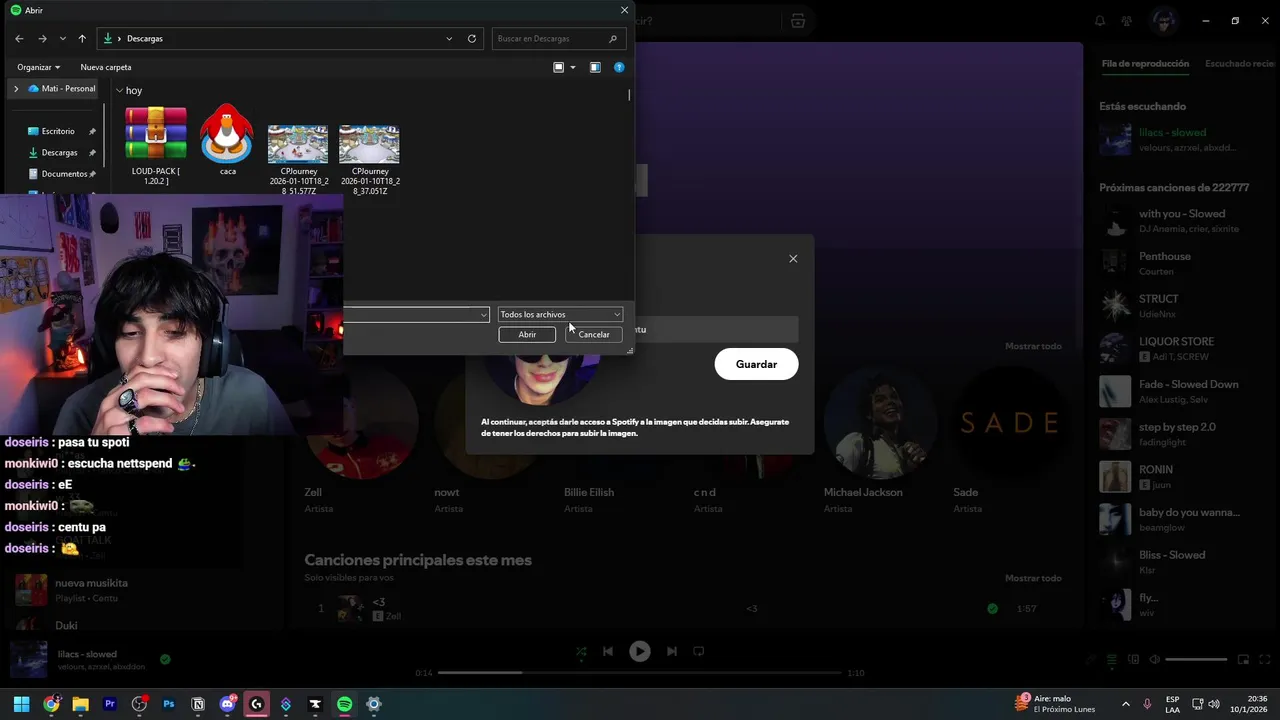
Task: Open recent locations chevron in Abrir dialog
Action: tap(62, 38)
